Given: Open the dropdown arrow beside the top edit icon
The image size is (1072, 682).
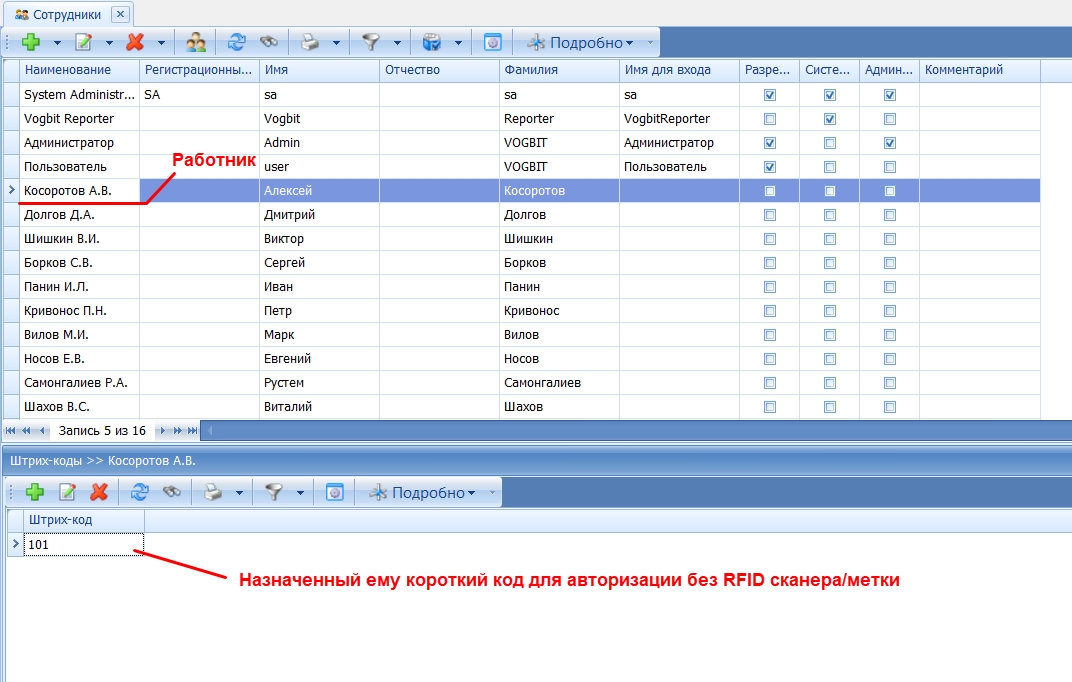Looking at the screenshot, I should 109,43.
